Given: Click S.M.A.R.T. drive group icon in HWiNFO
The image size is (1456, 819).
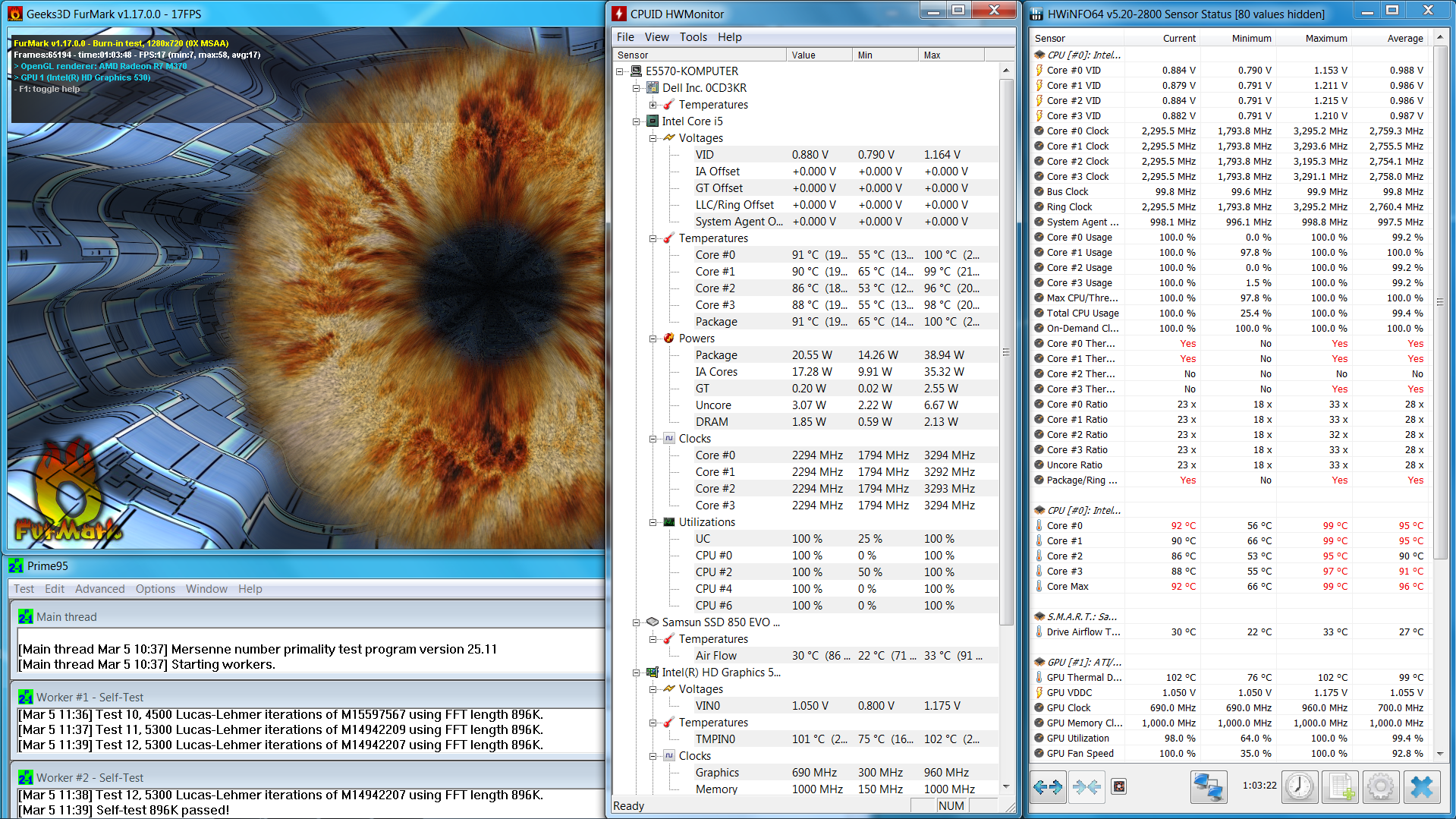Looking at the screenshot, I should tap(1039, 616).
